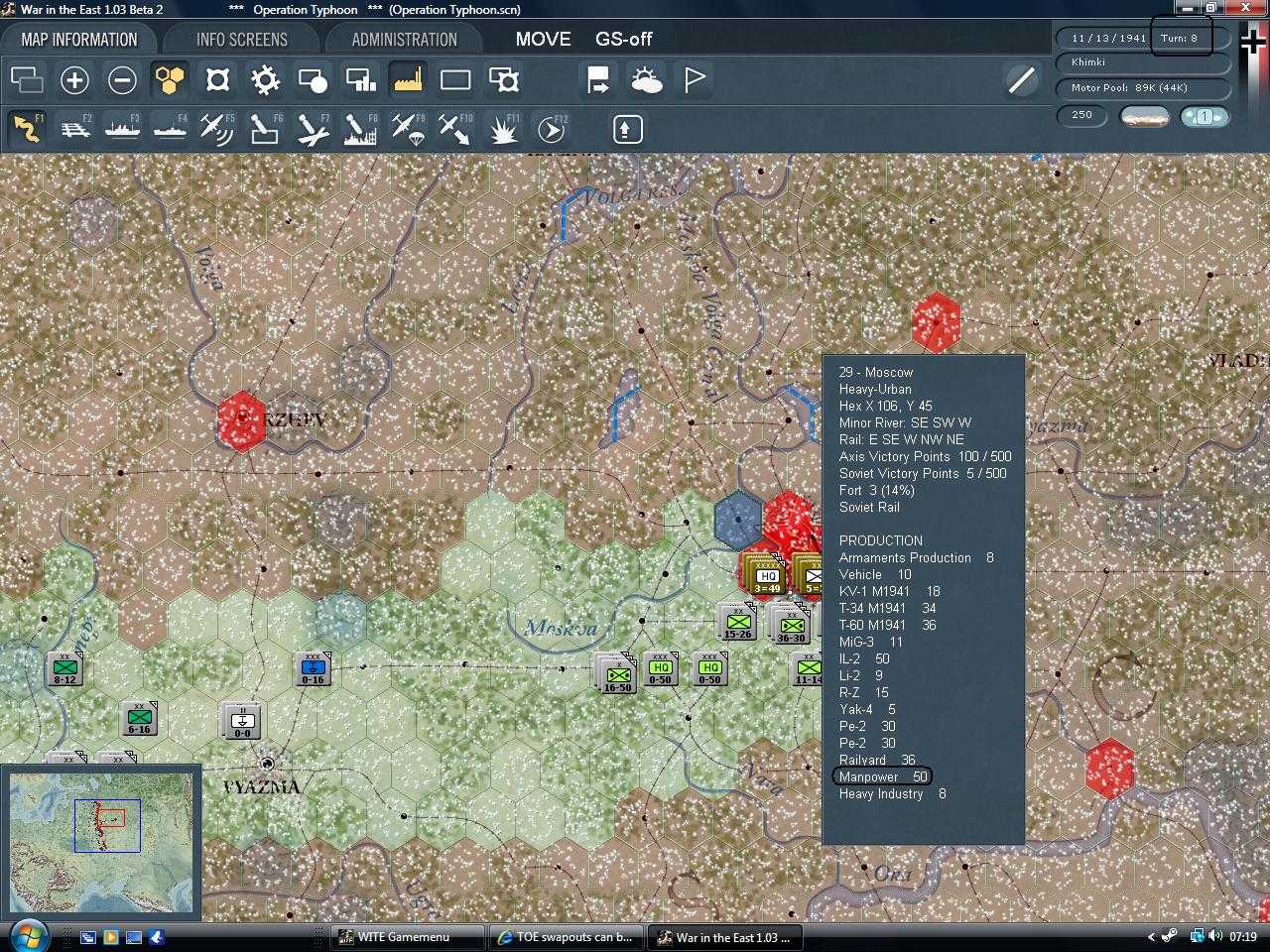Image resolution: width=1270 pixels, height=952 pixels.
Task: Click the Railyard 36 popup line
Action: tap(877, 760)
